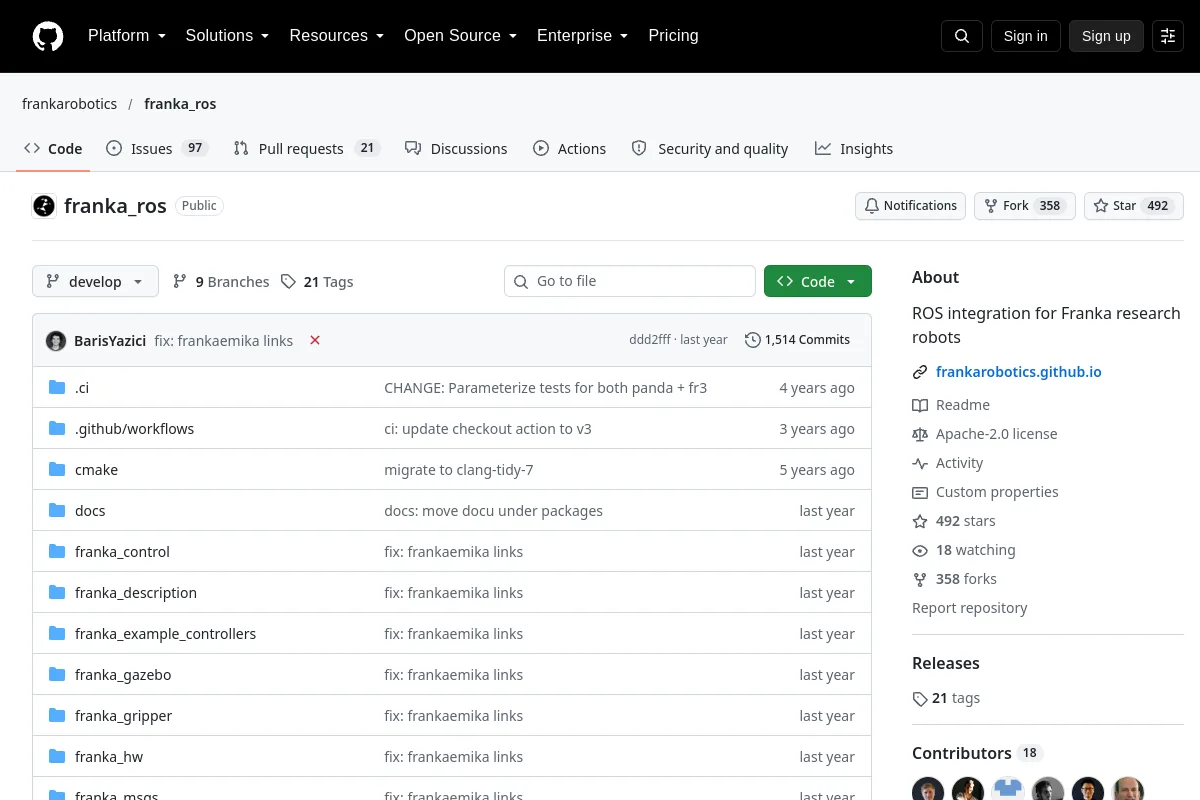Click the cmake folder icon

[x=57, y=470]
